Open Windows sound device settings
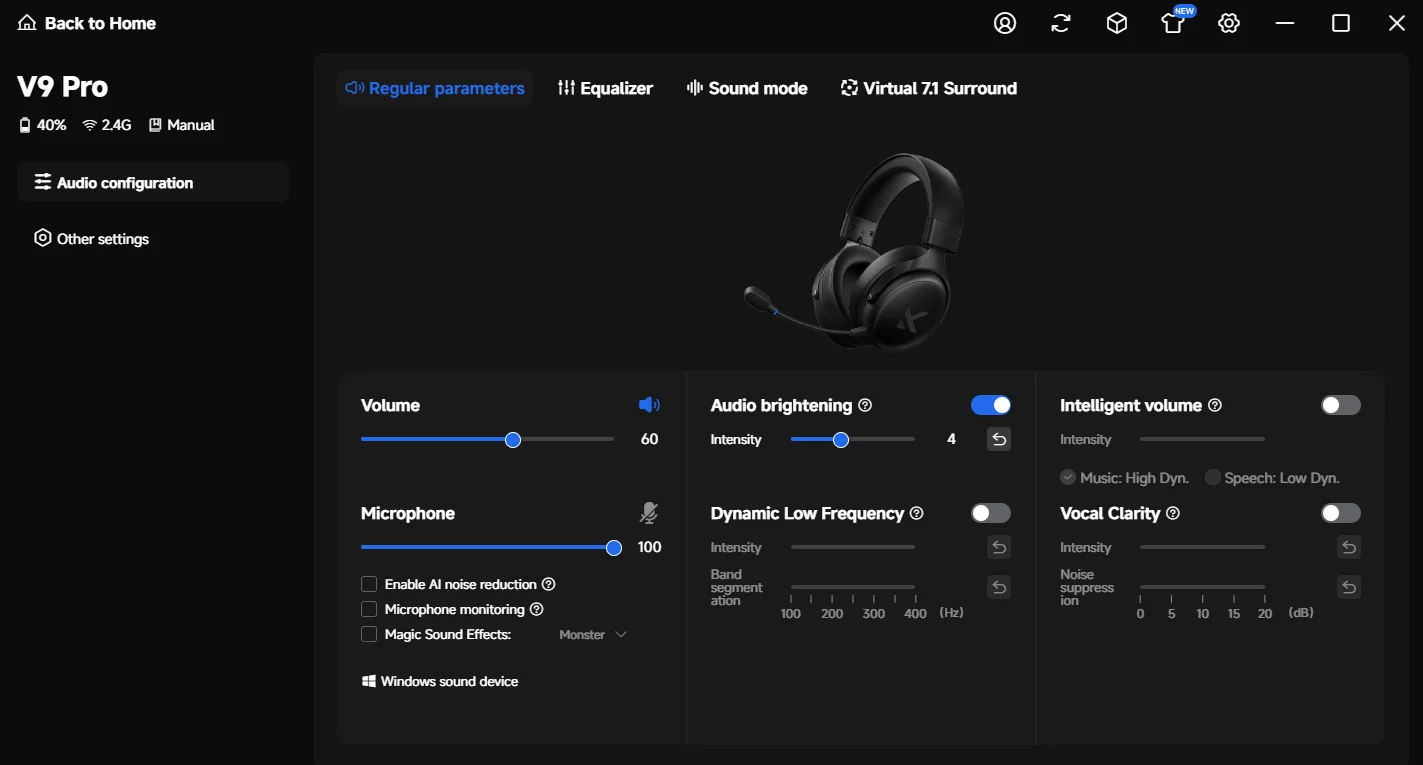 pyautogui.click(x=440, y=681)
